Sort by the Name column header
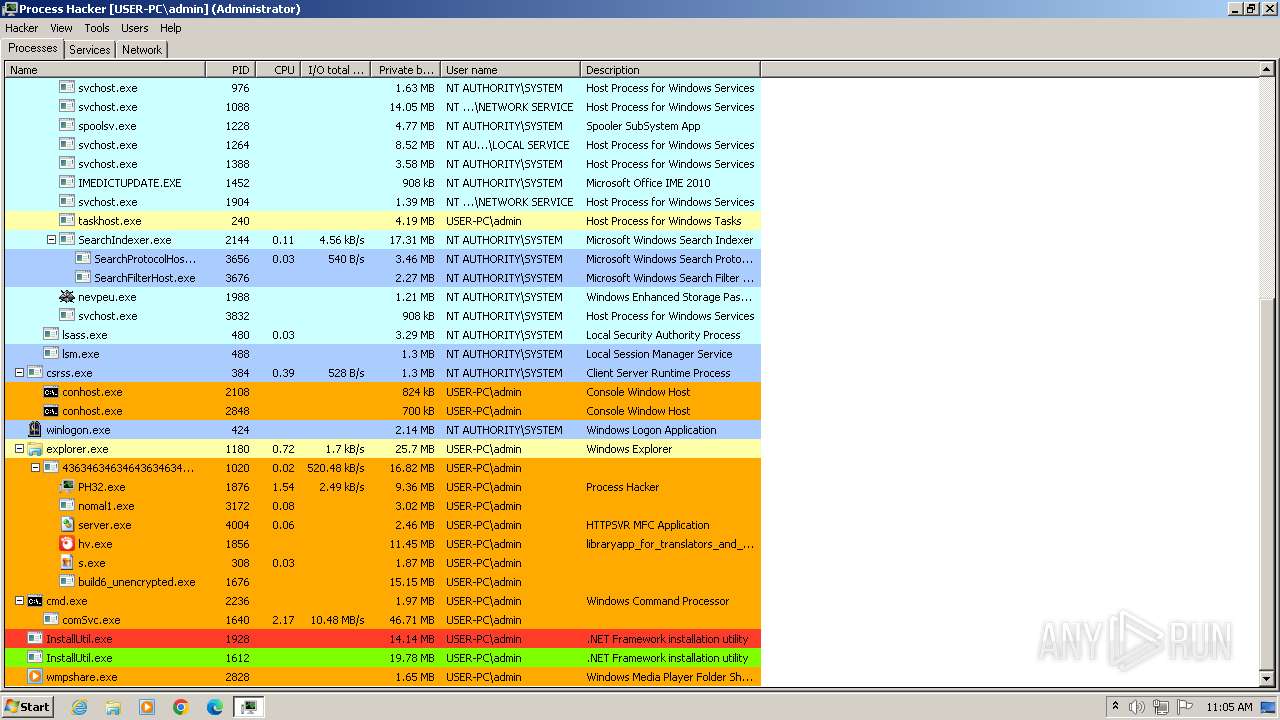This screenshot has width=1280, height=720. pos(105,70)
